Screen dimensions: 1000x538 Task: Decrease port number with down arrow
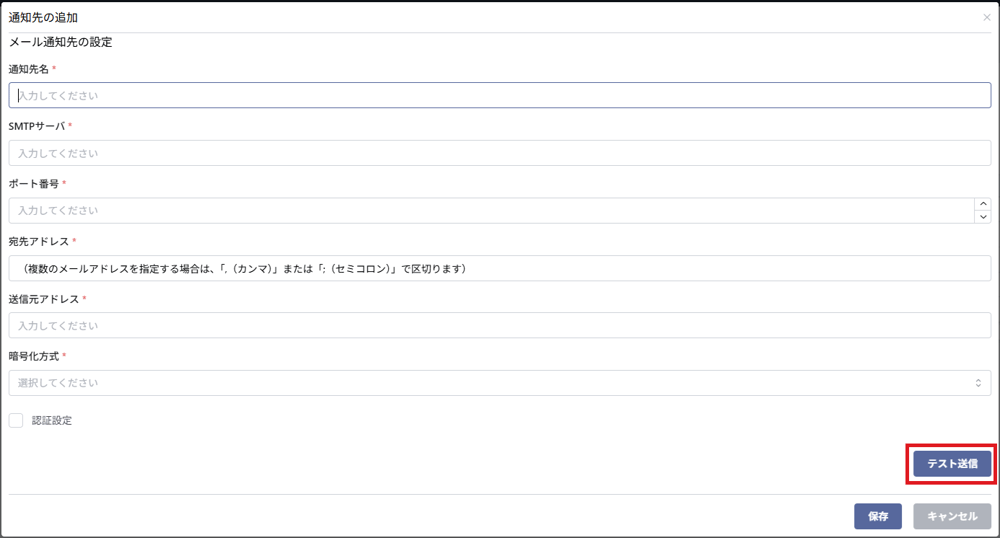(983, 217)
